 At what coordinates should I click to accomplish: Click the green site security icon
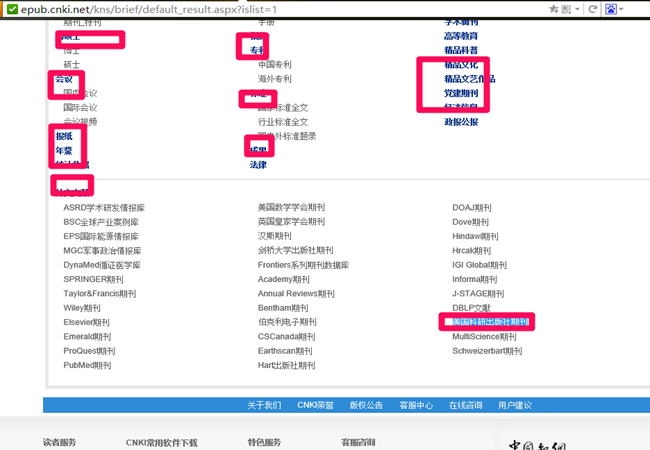click(12, 9)
